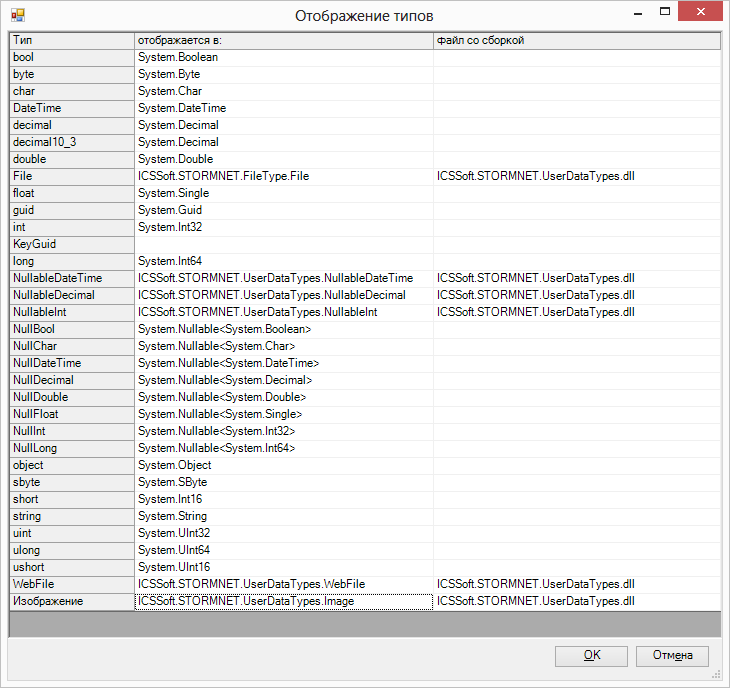This screenshot has height=688, width=730.
Task: Select the 'double' type cell
Action: (72, 159)
